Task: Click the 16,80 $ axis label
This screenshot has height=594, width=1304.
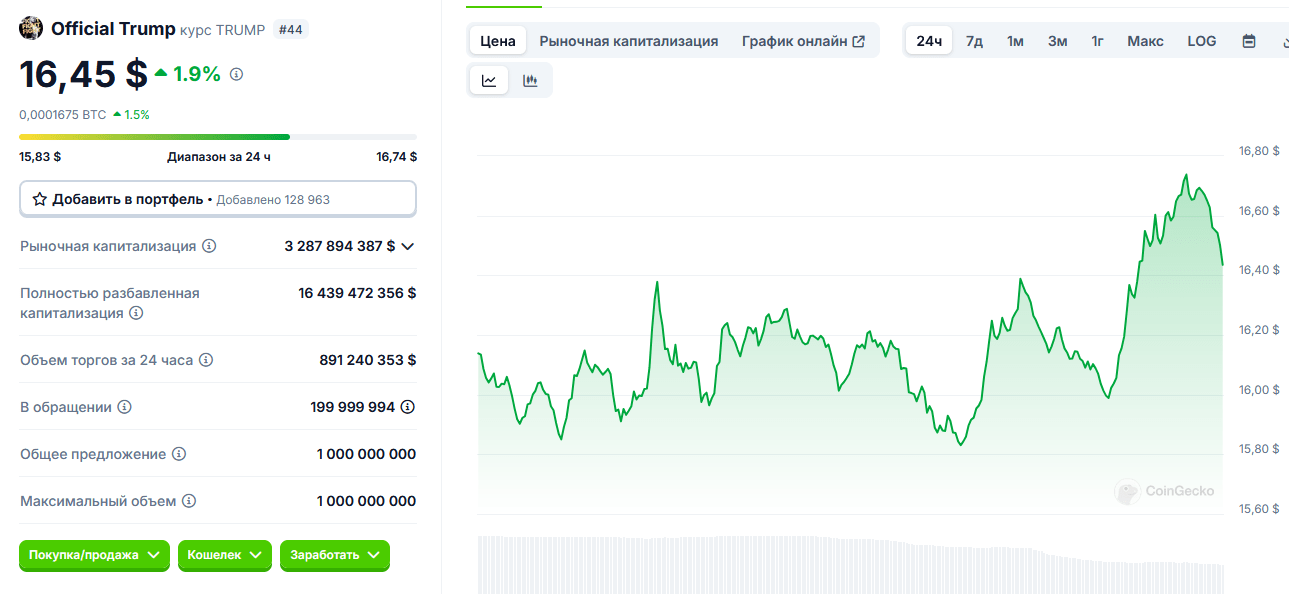Action: point(1259,151)
